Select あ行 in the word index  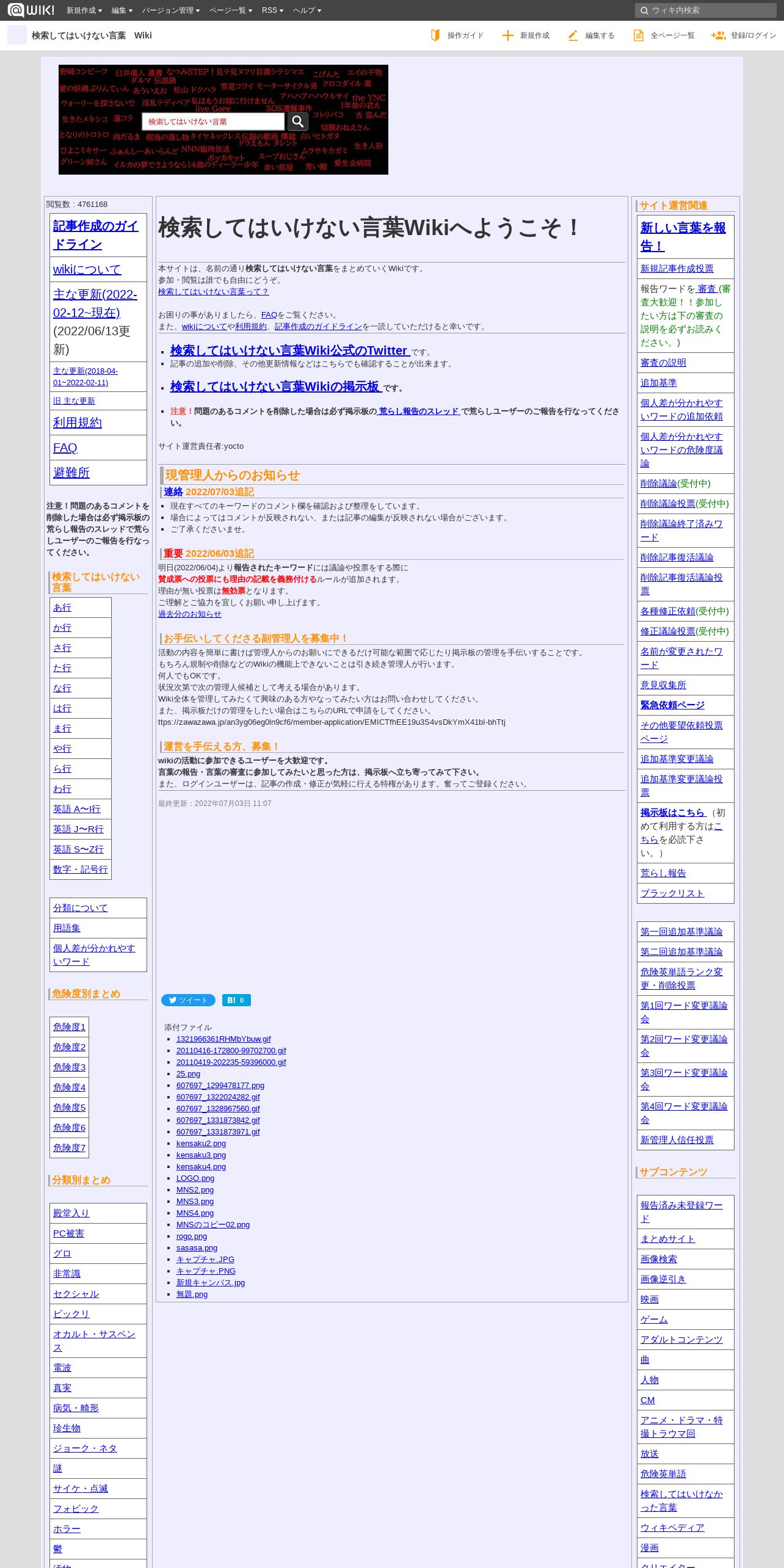pyautogui.click(x=62, y=608)
